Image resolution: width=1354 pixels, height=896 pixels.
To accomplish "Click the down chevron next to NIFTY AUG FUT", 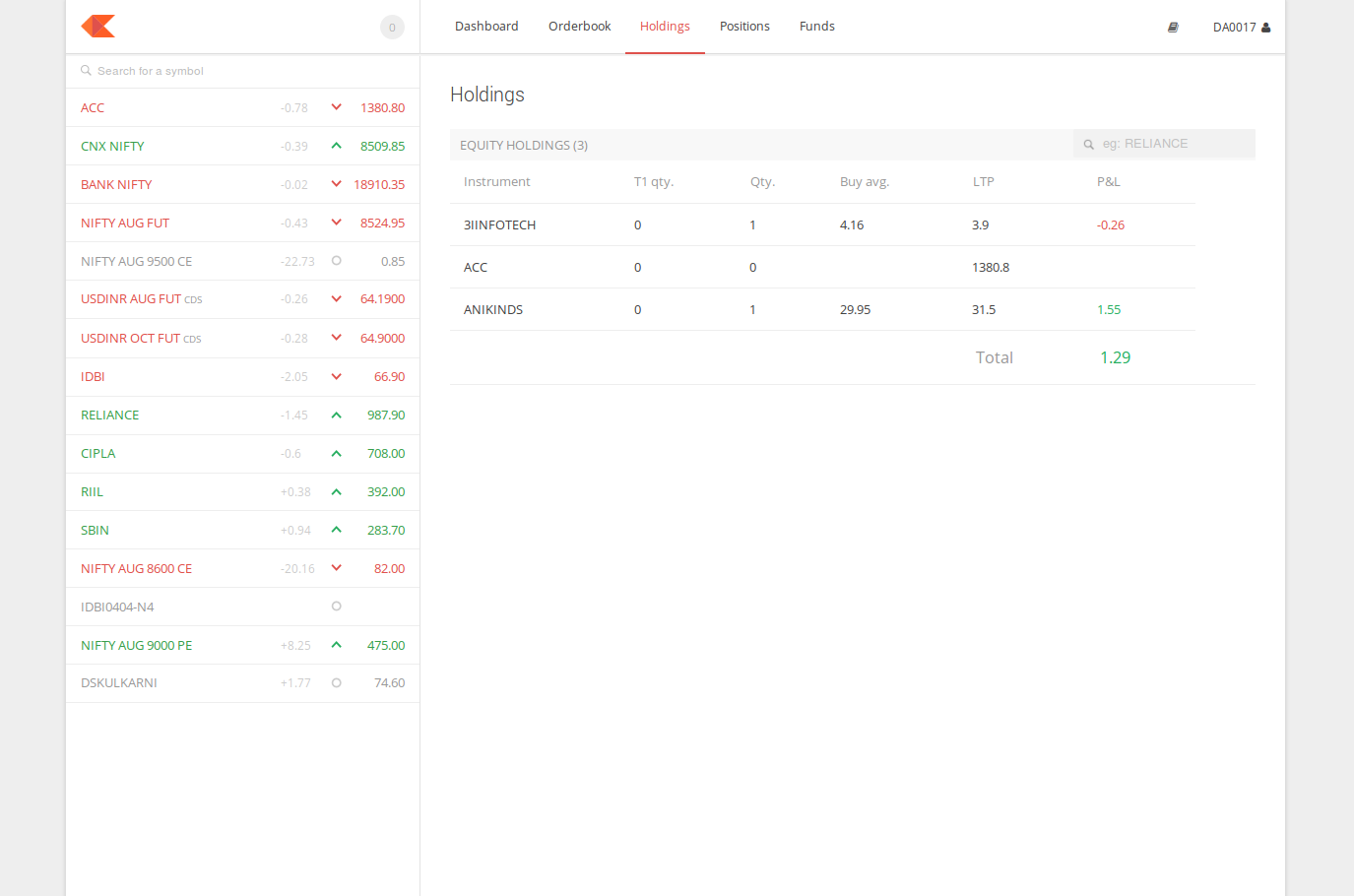I will [336, 223].
